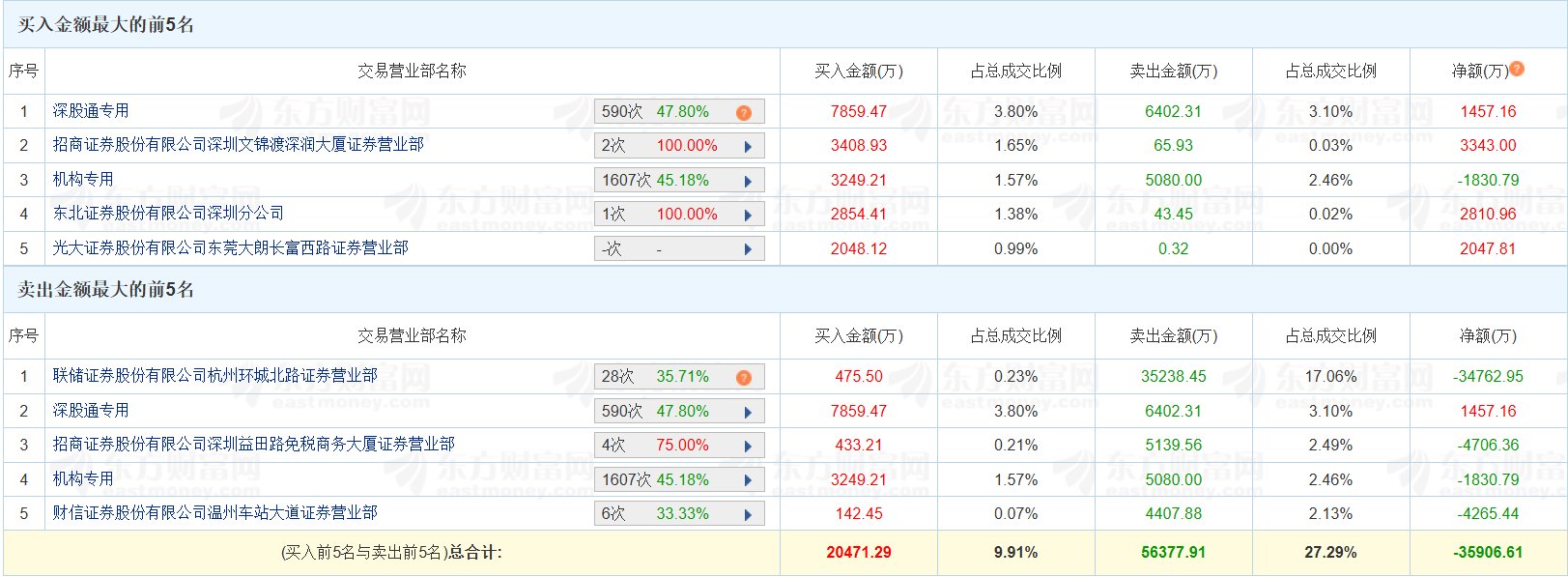
Task: Click net amount -34762.95
Action: pyautogui.click(x=1488, y=377)
